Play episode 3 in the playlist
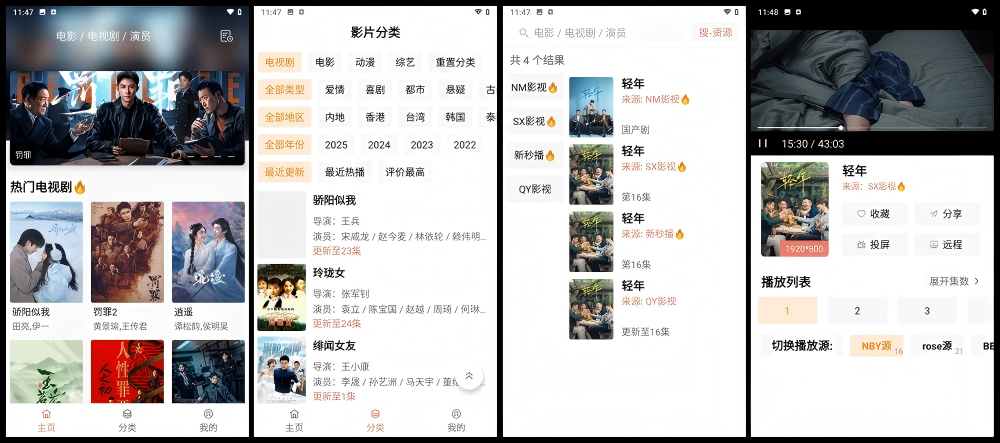The width and height of the screenshot is (1000, 443). (927, 310)
